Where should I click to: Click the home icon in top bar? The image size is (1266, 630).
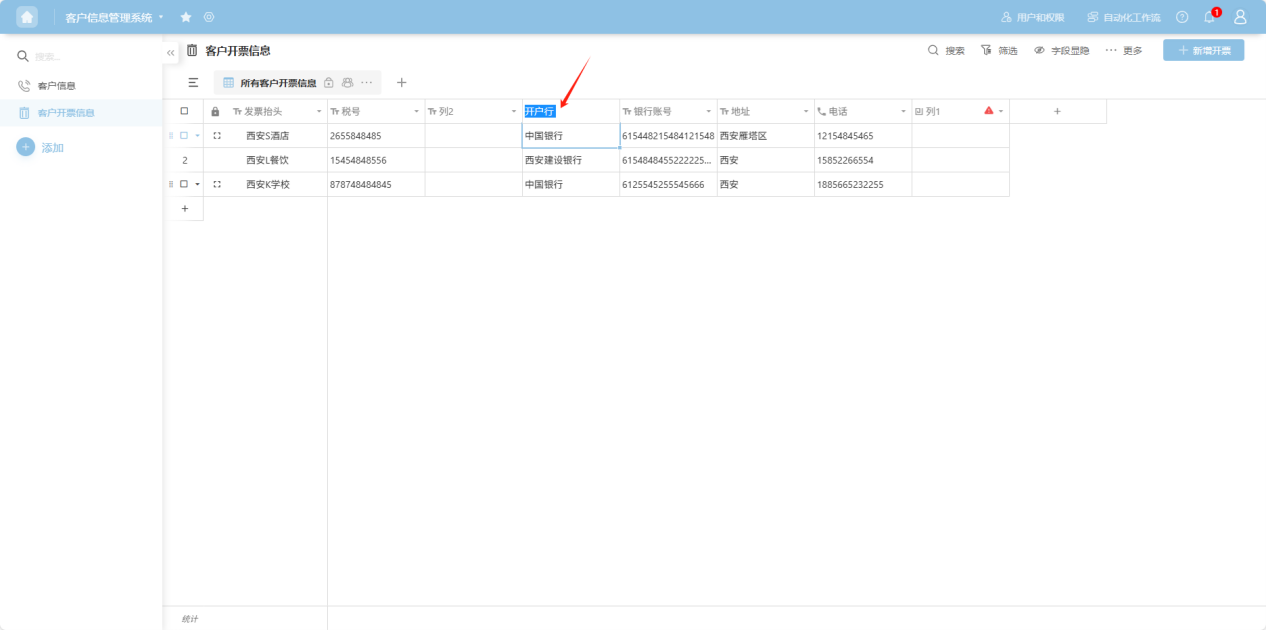tap(27, 17)
